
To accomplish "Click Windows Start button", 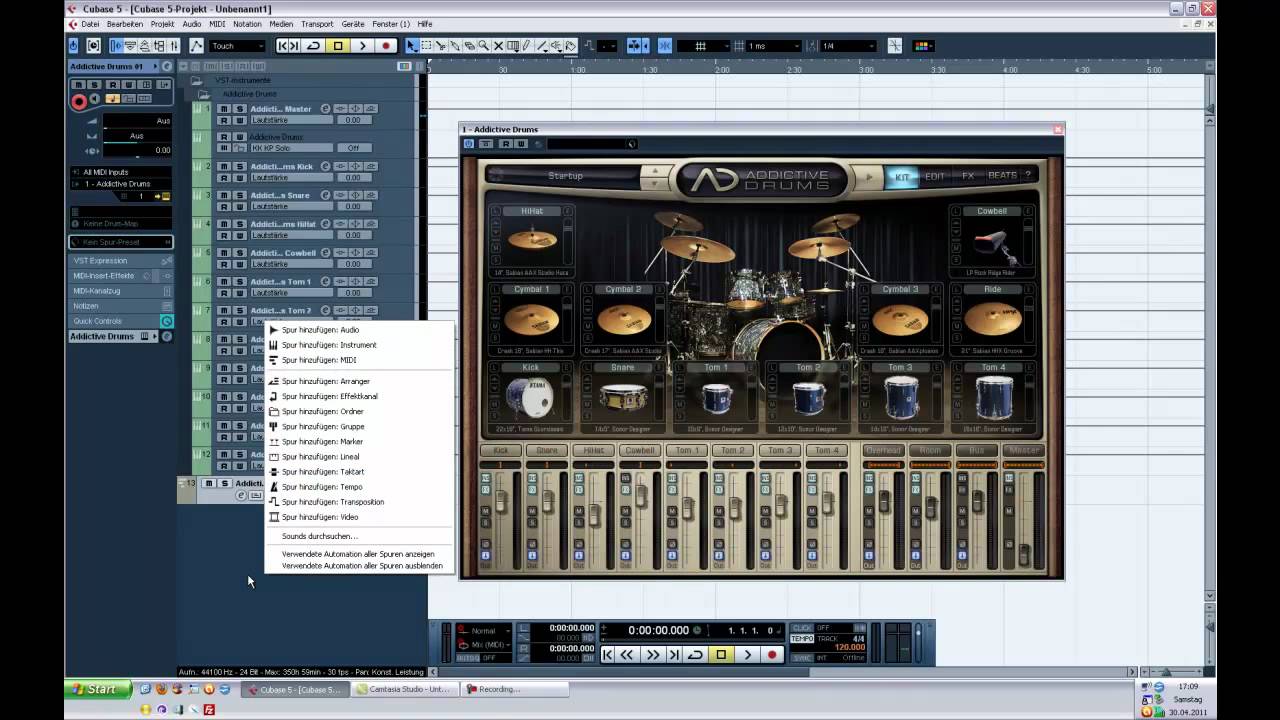I will point(97,689).
